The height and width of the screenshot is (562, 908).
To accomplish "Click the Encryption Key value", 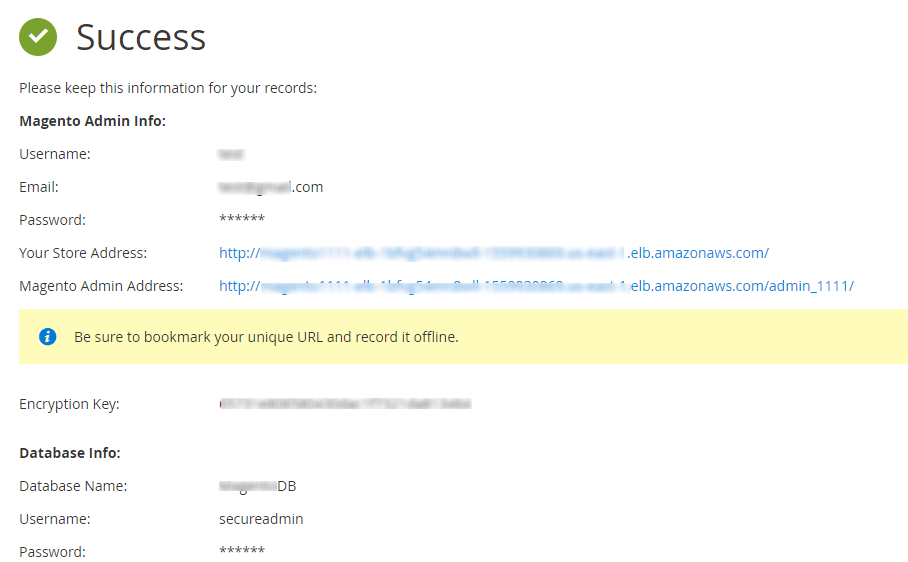I will pyautogui.click(x=345, y=404).
